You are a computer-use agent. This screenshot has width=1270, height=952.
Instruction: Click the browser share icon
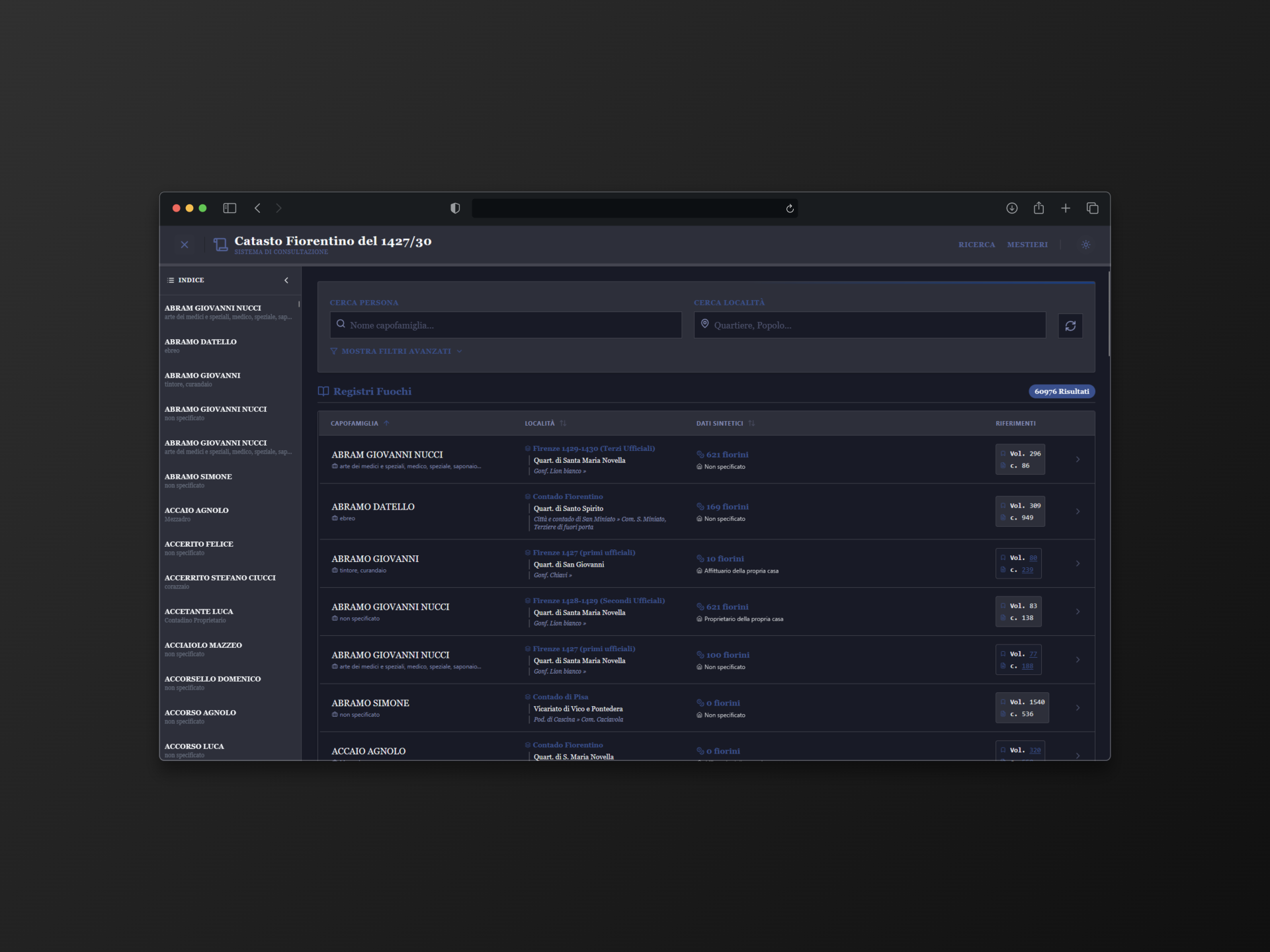point(1038,208)
